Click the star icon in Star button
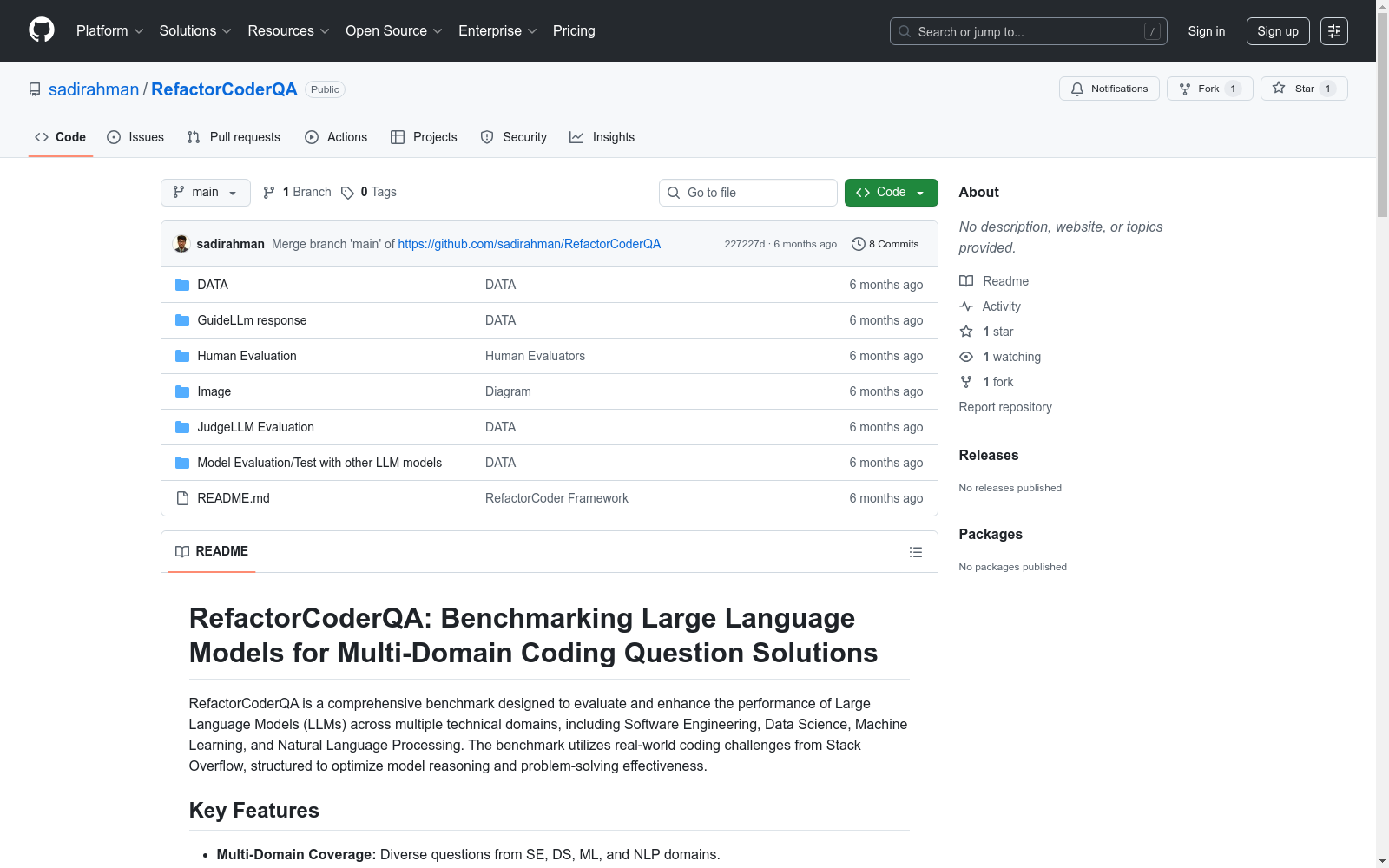Screen dimensions: 1389x868 (x=1279, y=88)
